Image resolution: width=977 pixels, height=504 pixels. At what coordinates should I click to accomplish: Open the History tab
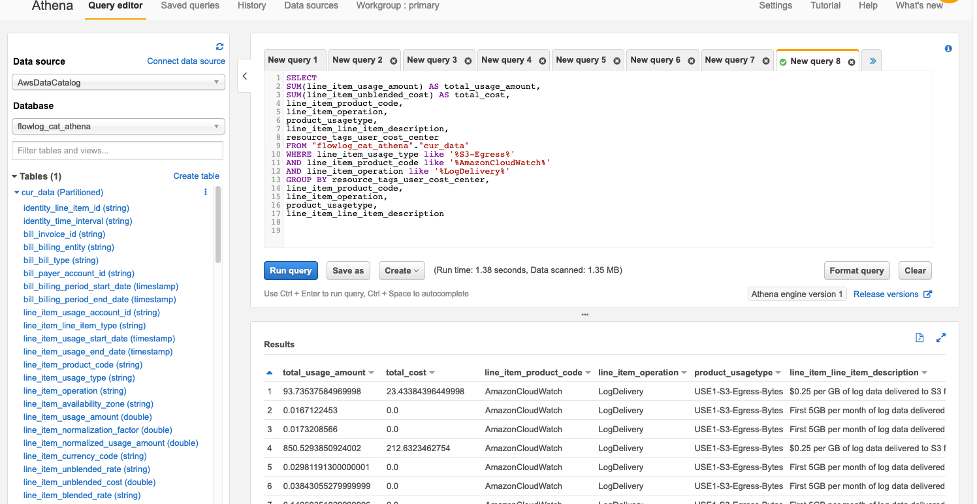(252, 6)
